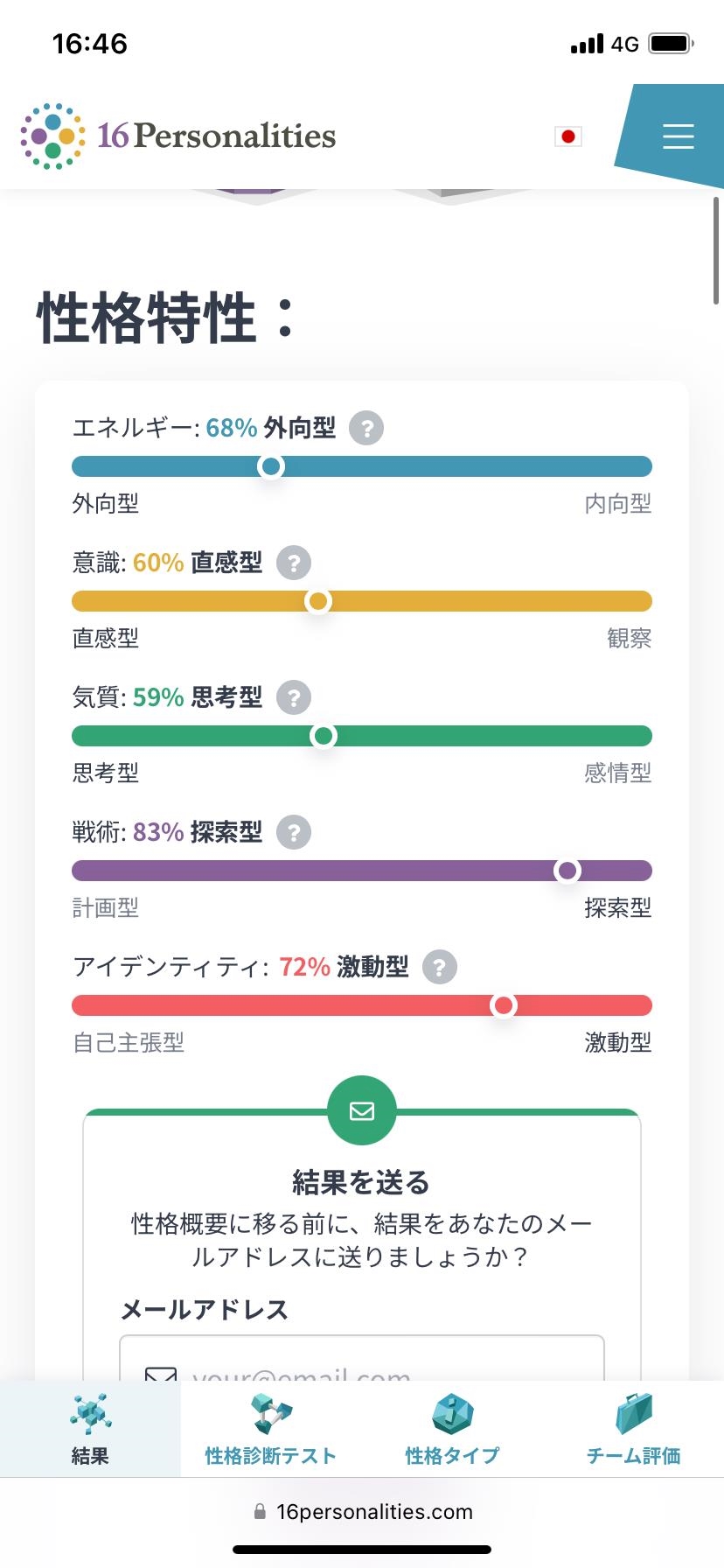724x1568 pixels.
Task: Open the hamburger menu
Action: click(678, 136)
